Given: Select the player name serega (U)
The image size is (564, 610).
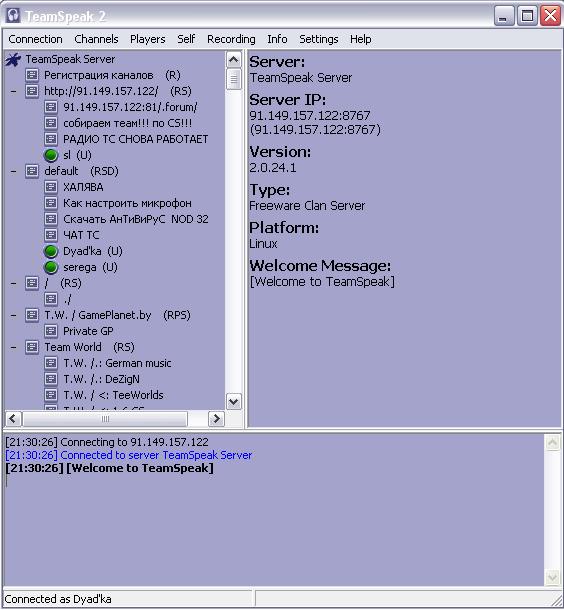Looking at the screenshot, I should tap(90, 267).
